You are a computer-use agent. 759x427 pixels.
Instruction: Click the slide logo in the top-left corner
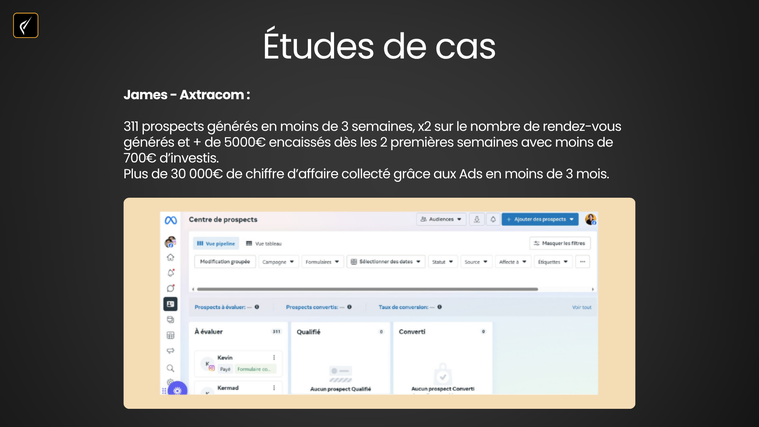click(26, 25)
